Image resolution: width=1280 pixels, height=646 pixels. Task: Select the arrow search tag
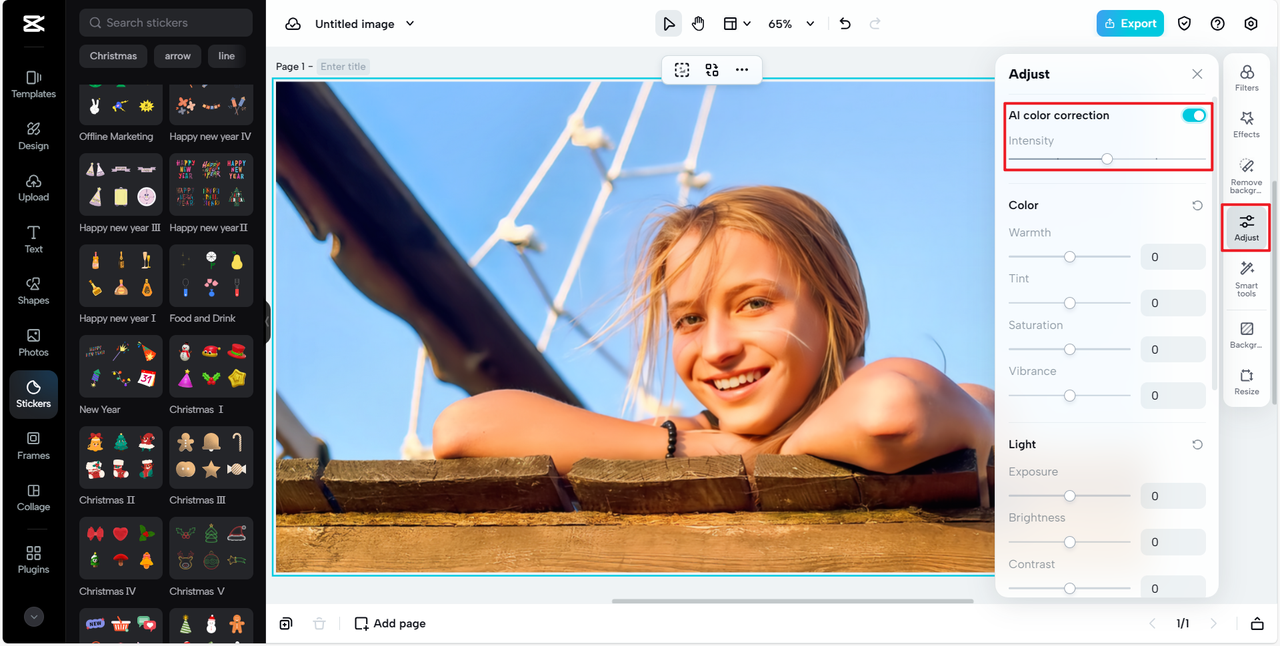178,56
